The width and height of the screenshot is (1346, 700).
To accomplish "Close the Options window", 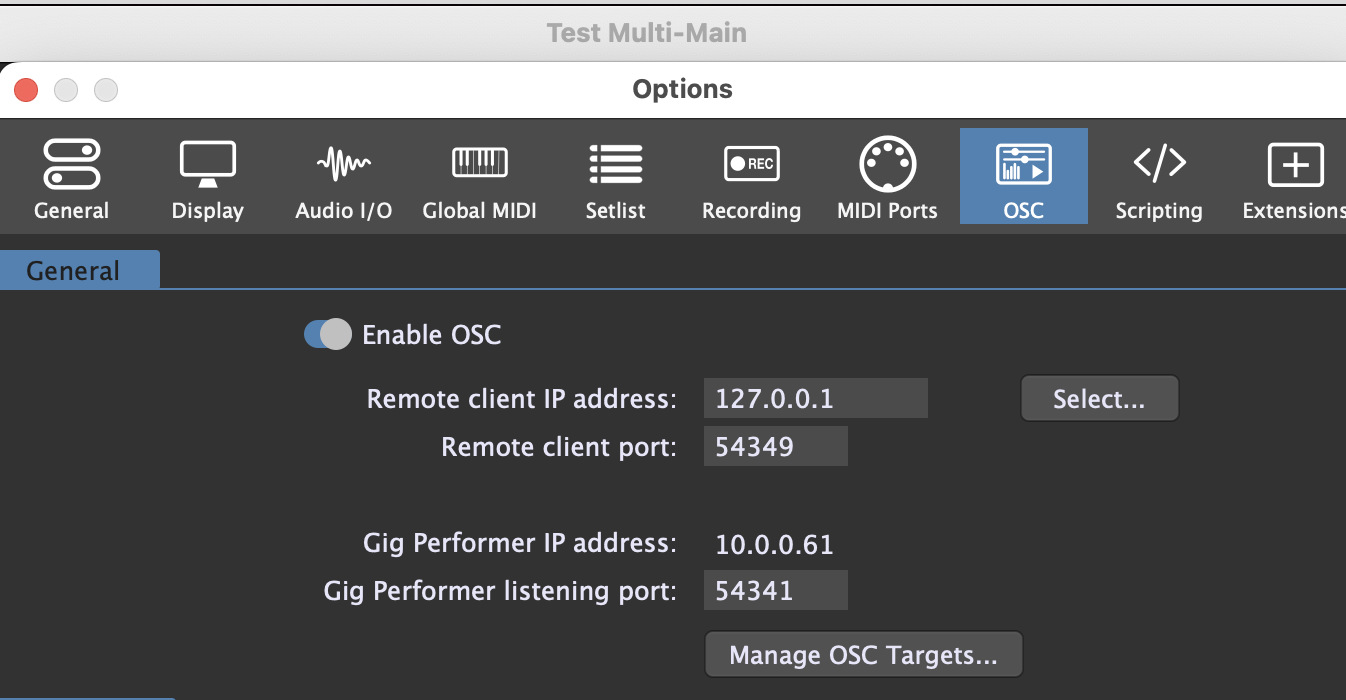I will 26,90.
